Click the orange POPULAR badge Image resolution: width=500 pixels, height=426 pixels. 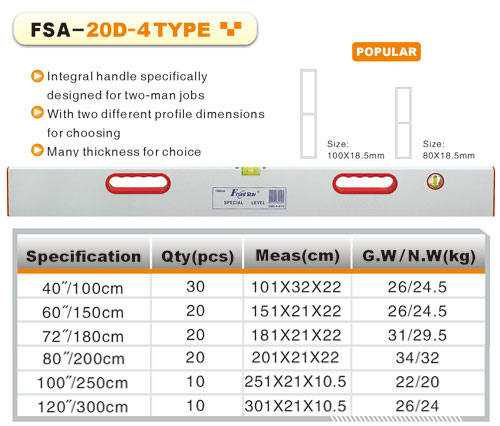[x=386, y=52]
